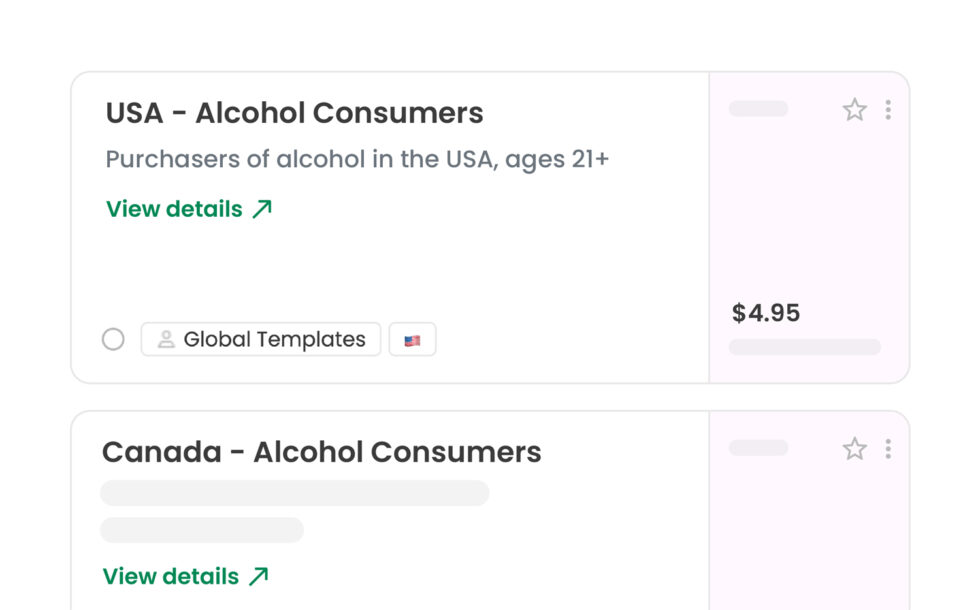
Task: Star the Canada Alcohol Consumers template
Action: tap(854, 449)
